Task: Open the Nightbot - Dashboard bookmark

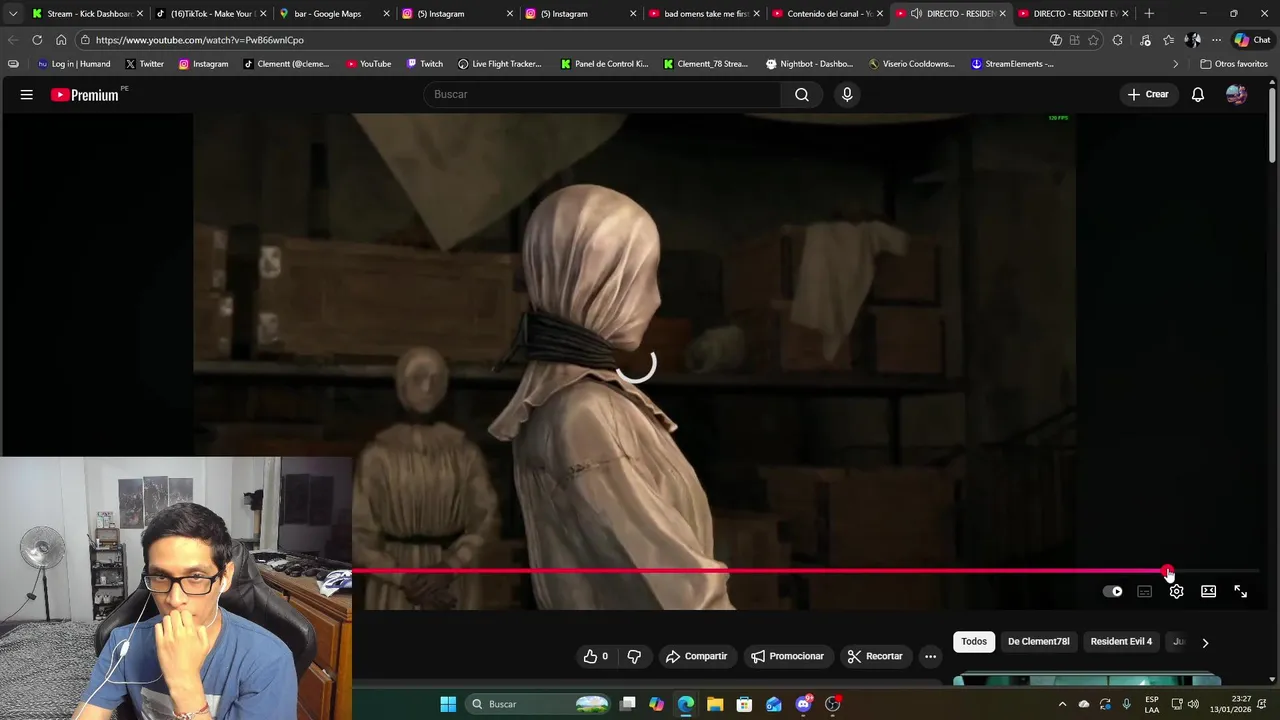Action: point(809,64)
